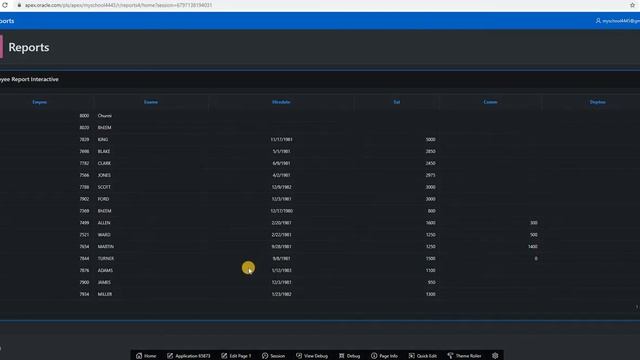Select employee name cell KING

103,140
